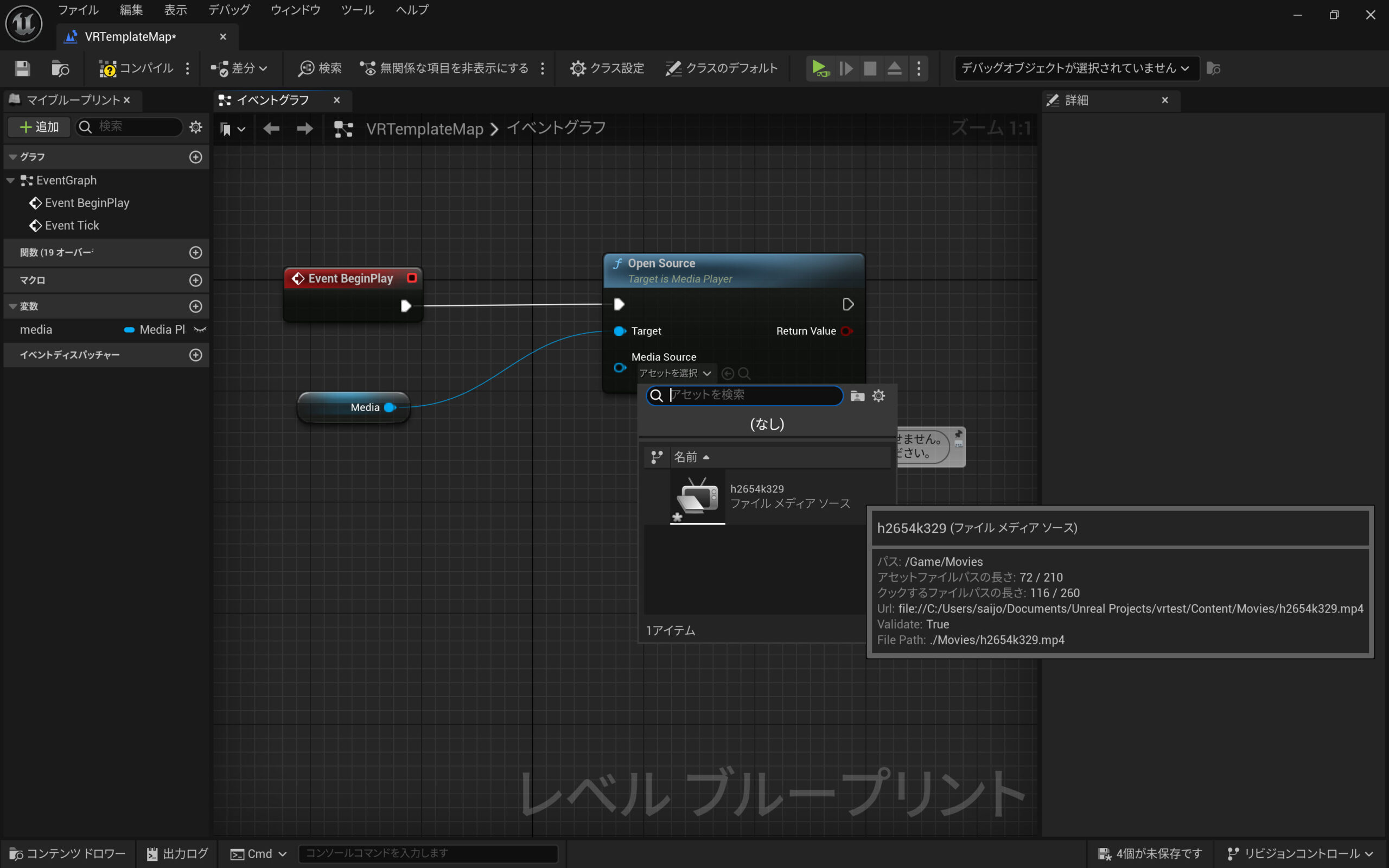Select the h2654k329 media source asset thumbnail

pos(697,496)
